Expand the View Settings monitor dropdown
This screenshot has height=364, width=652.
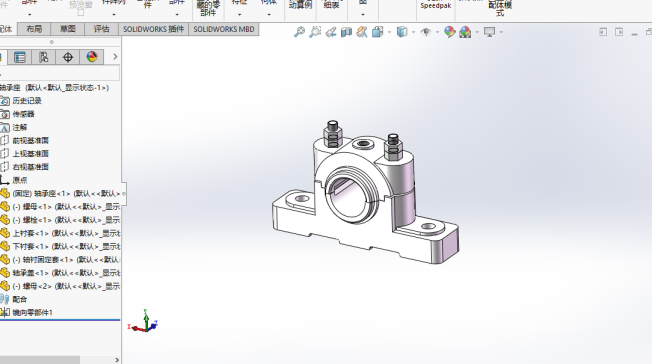(x=501, y=32)
